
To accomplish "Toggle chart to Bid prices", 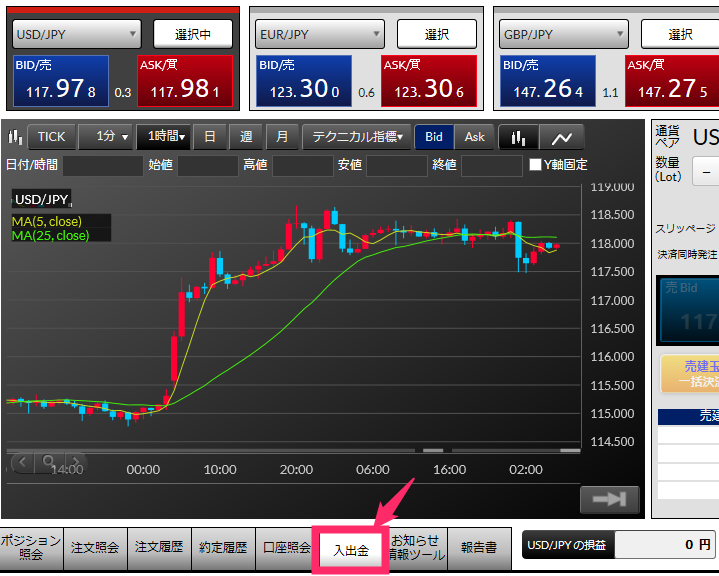I will coord(434,137).
